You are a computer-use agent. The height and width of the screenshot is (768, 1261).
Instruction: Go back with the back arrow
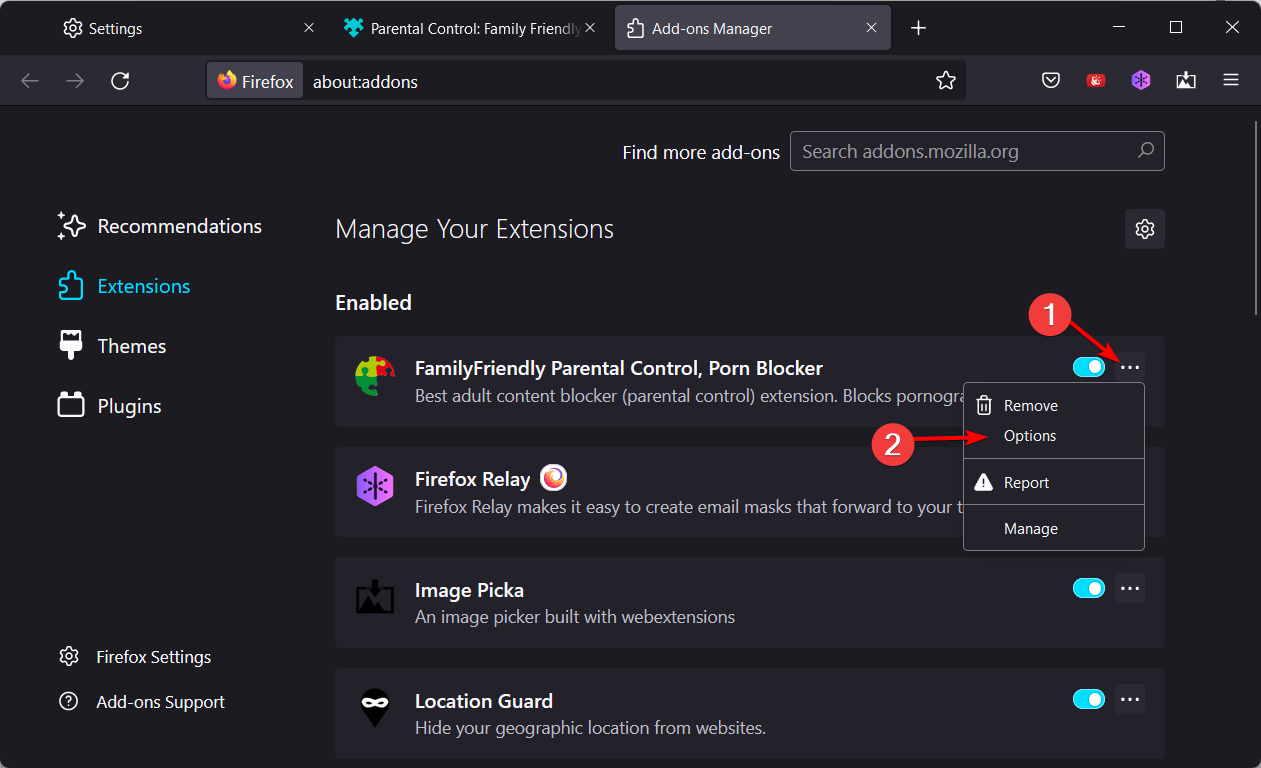tap(30, 81)
